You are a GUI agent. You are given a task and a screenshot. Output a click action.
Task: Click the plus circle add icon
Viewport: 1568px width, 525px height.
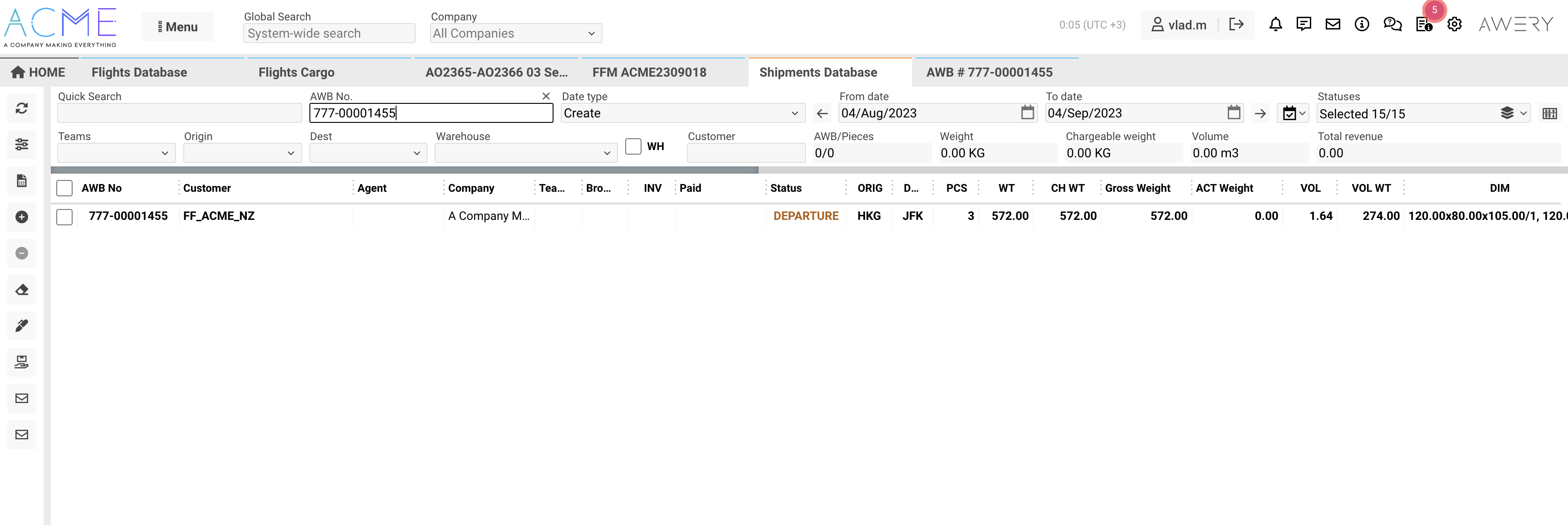pos(22,217)
